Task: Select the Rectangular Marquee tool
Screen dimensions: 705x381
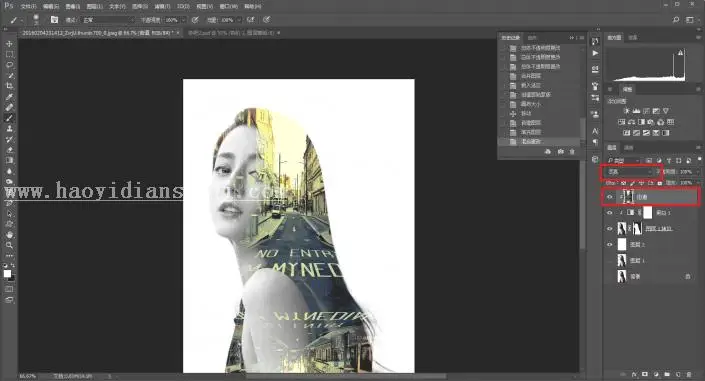Action: (x=9, y=54)
